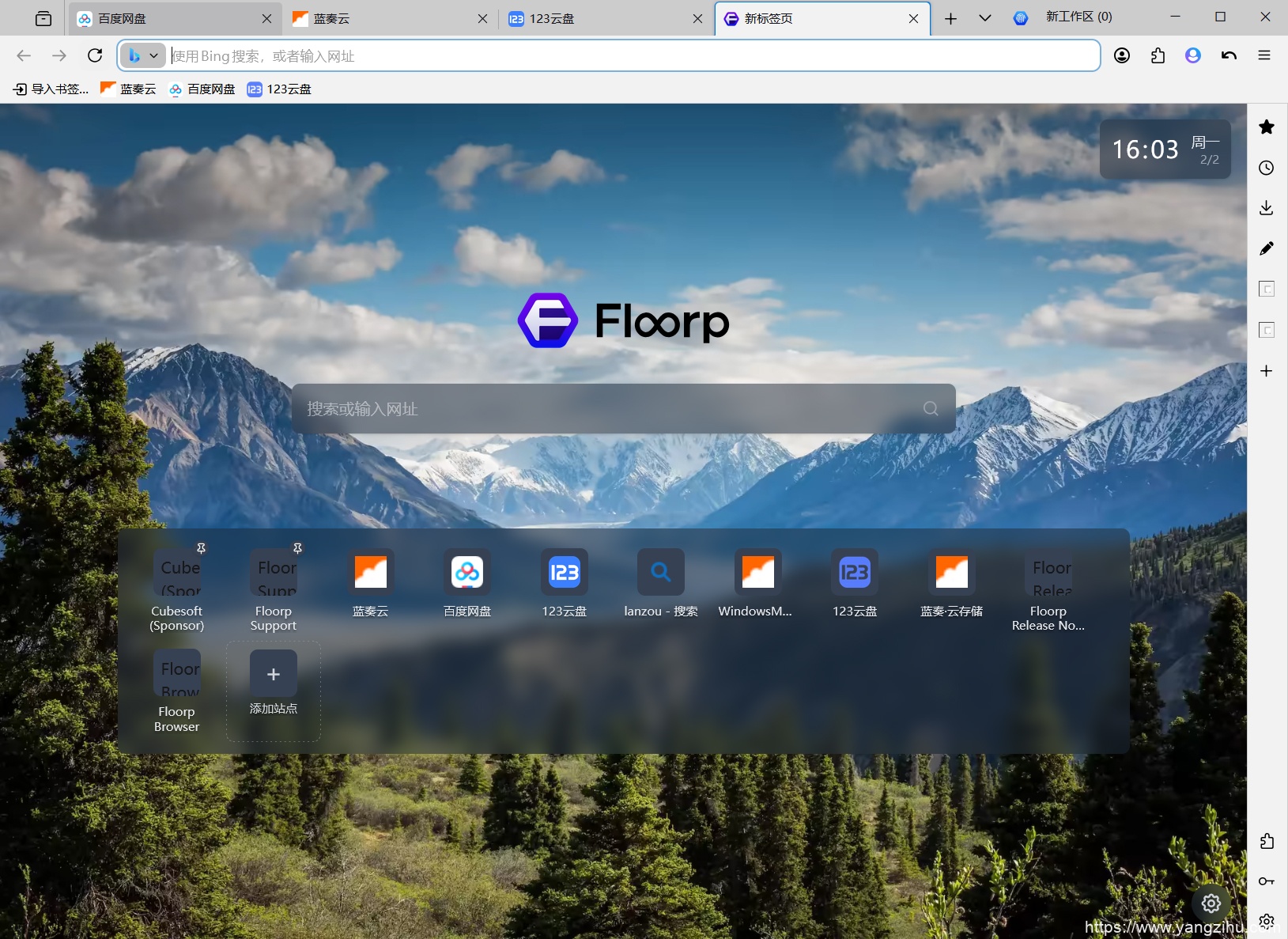Open new tab page settings gear

click(1210, 903)
